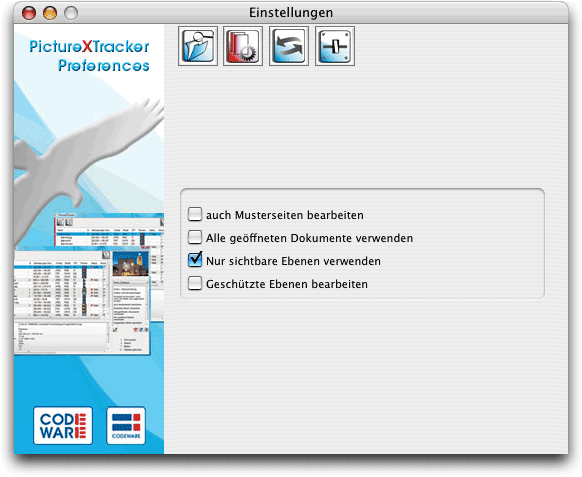582x477 pixels.
Task: Open the refresh arrows preferences icon
Action: coord(289,46)
